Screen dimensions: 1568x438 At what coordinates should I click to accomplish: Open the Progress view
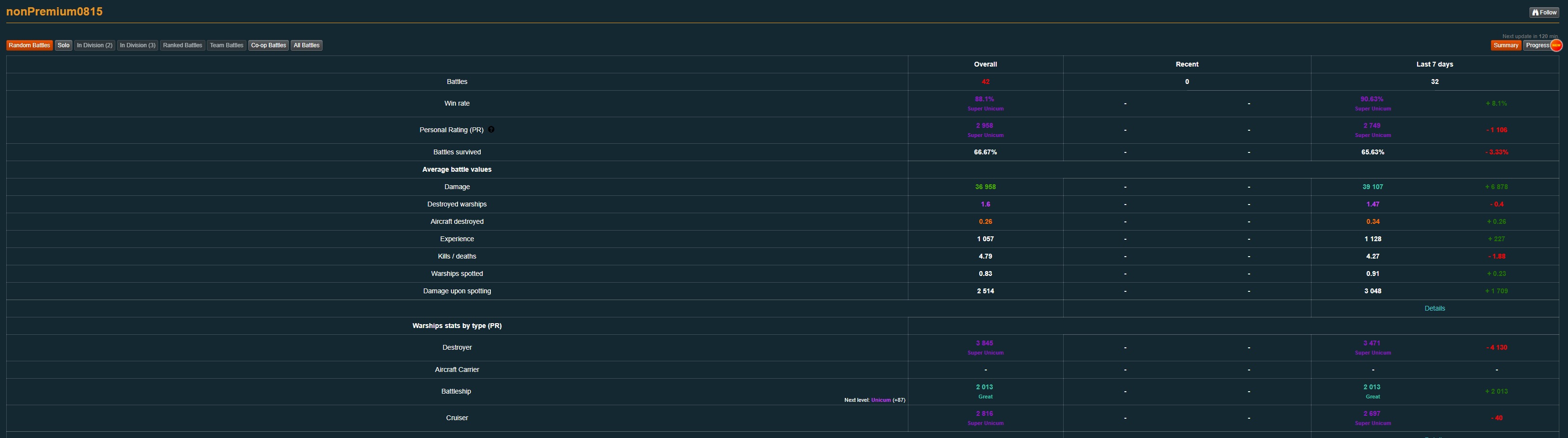(1538, 45)
